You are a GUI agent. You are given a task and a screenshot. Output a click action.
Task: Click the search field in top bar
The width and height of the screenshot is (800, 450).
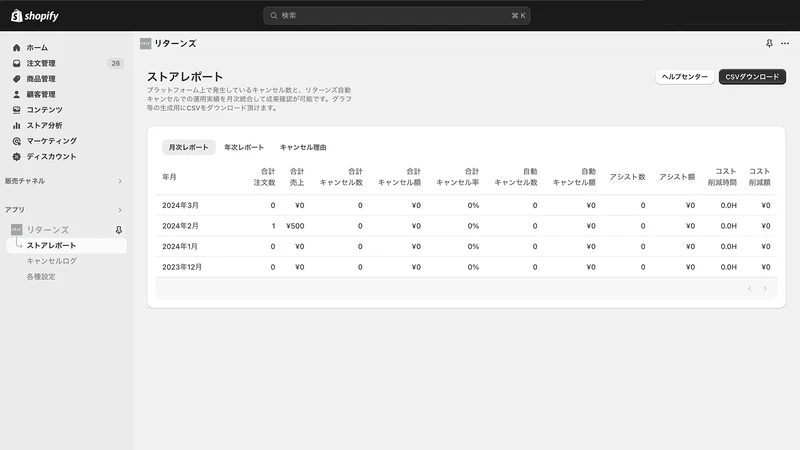pos(396,16)
